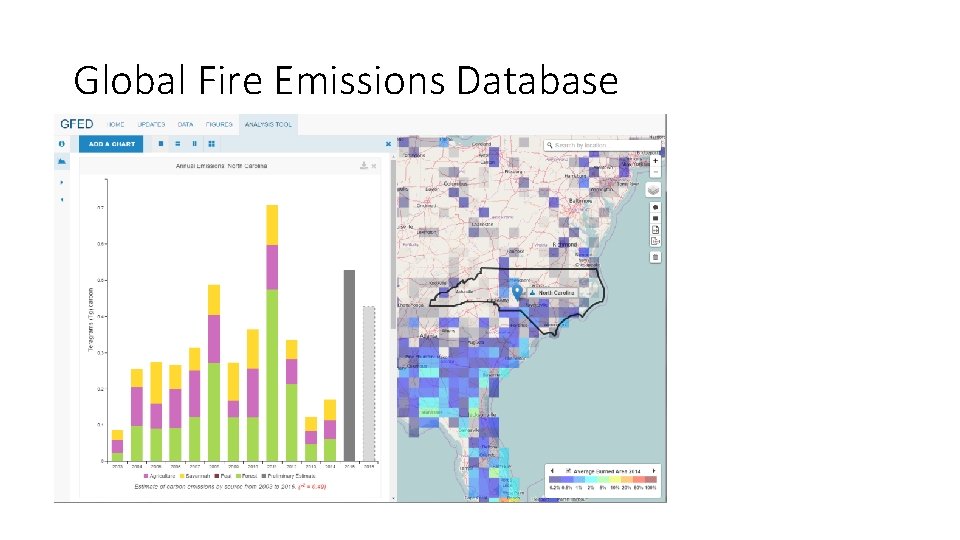Choose the stacked rows layout icon

(178, 144)
